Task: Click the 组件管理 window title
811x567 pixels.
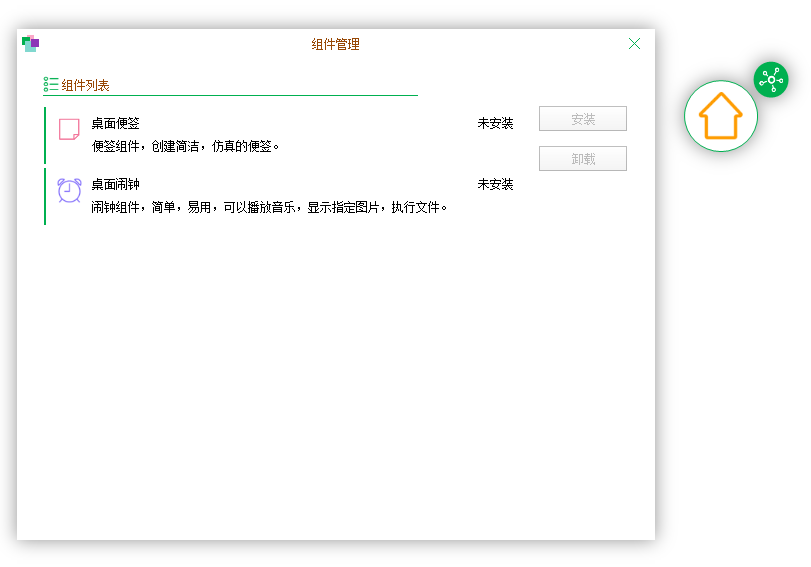Action: point(336,44)
